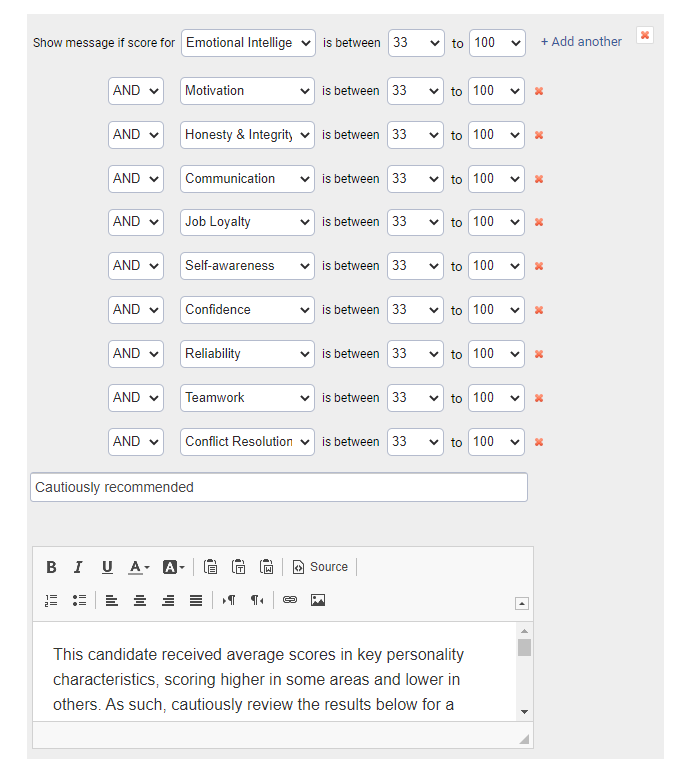Image resolution: width=677 pixels, height=775 pixels.
Task: Click inside the message body text area
Action: pos(274,672)
